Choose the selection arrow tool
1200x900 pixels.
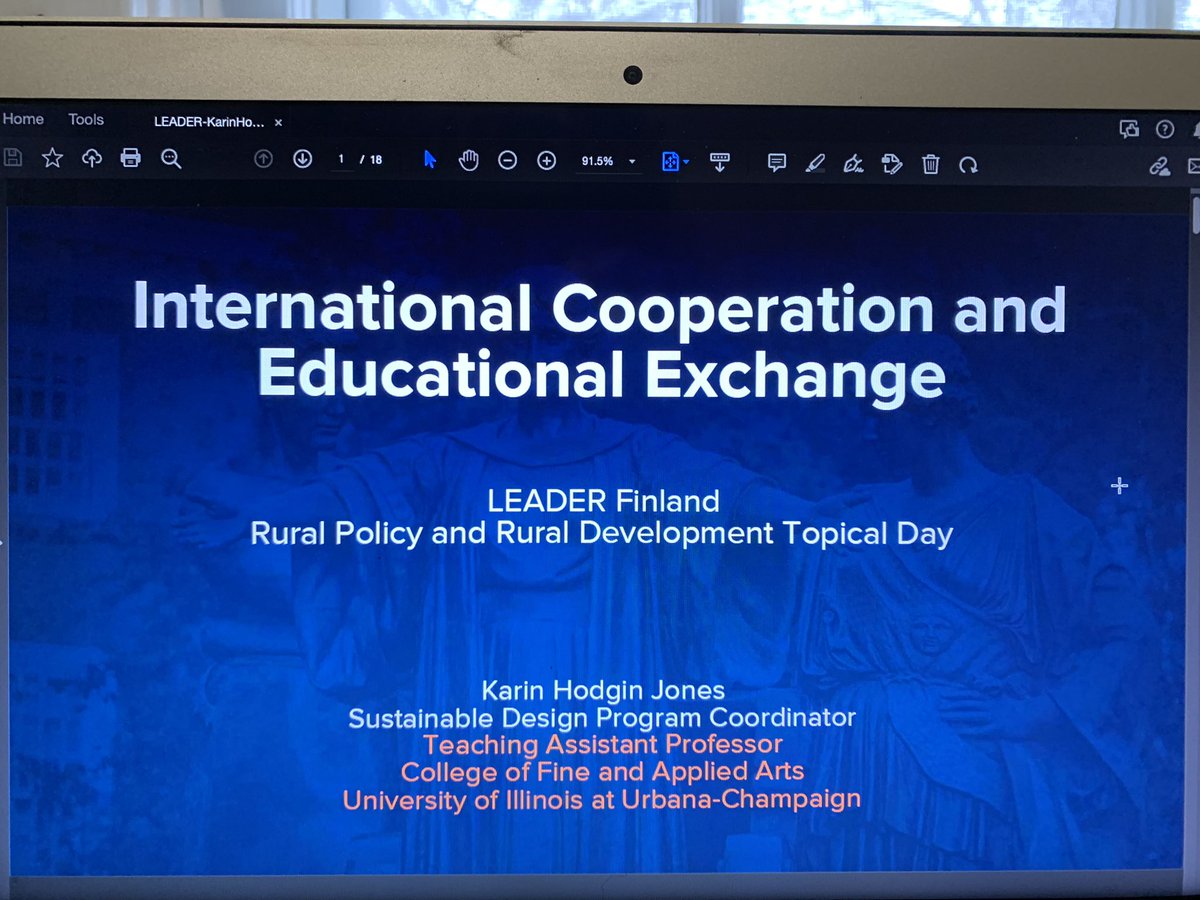(430, 159)
